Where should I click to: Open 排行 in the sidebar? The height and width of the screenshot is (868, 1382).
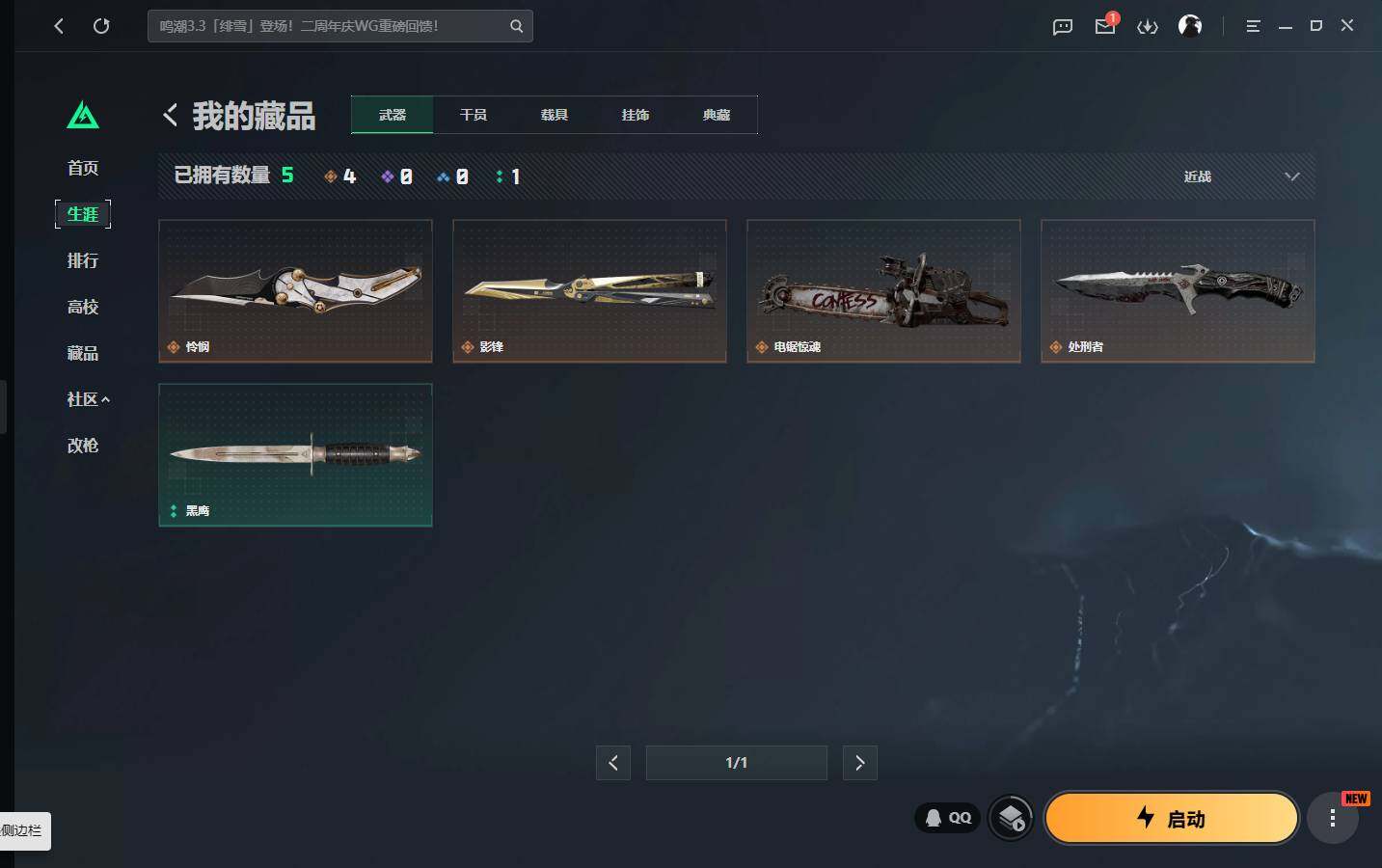tap(83, 260)
